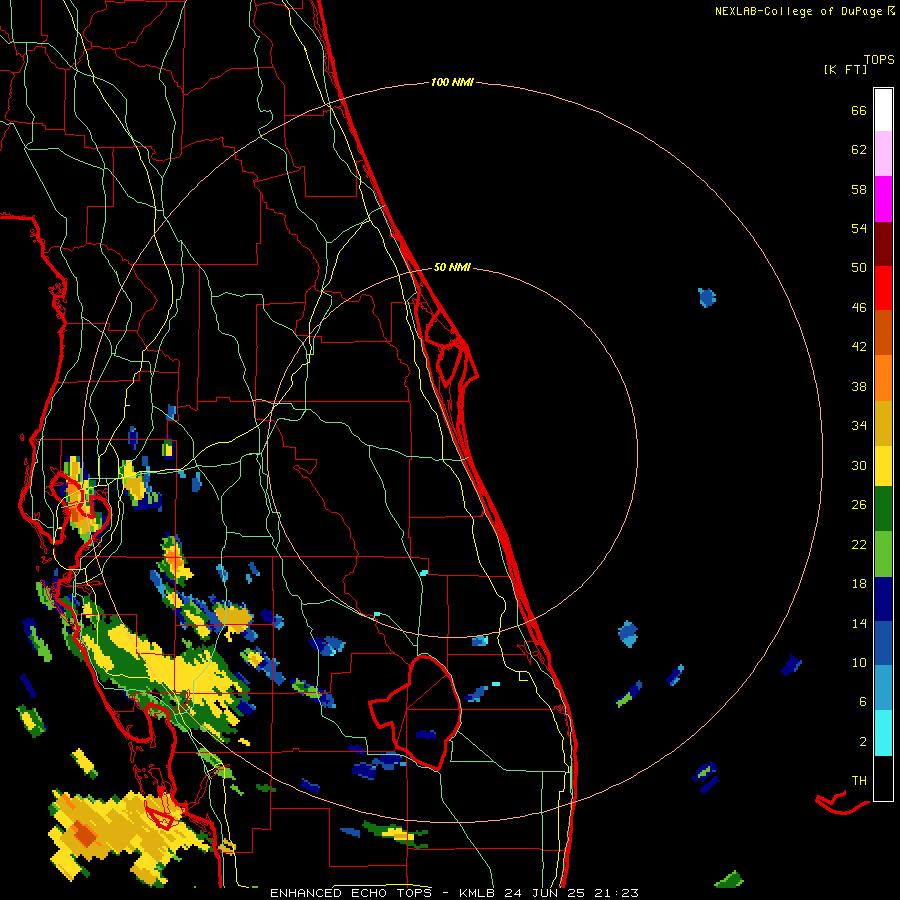Viewport: 900px width, 900px height.
Task: Pick the gold mustard legend swatch
Action: pos(883,424)
